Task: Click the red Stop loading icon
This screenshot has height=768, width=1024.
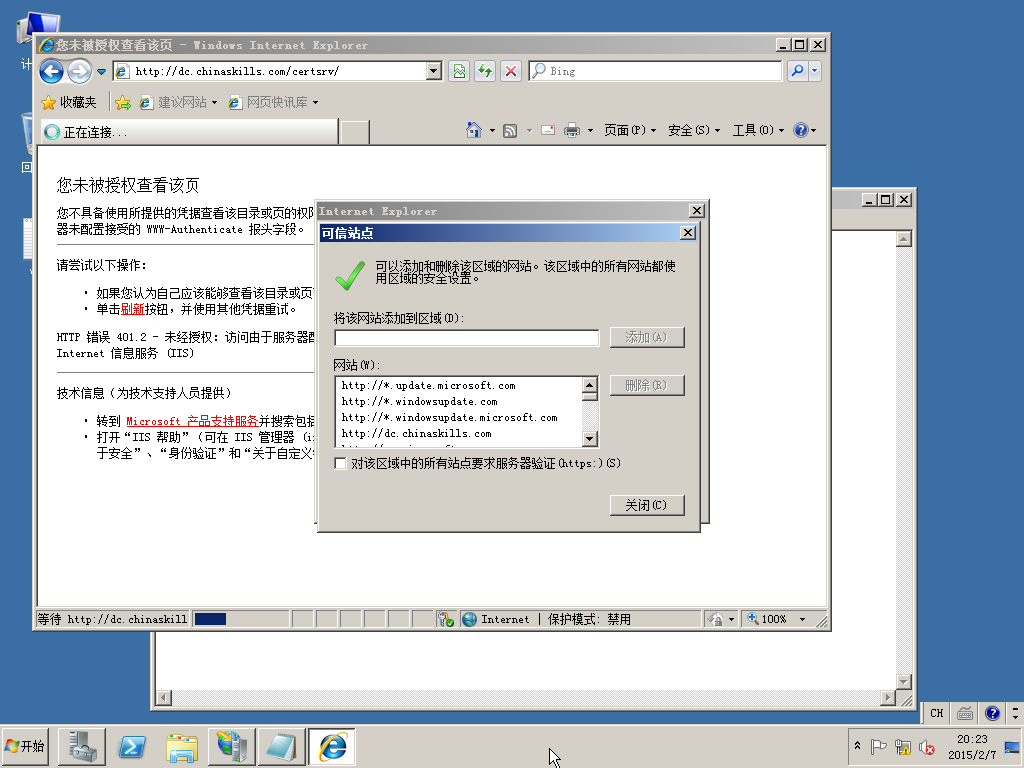Action: pos(511,71)
